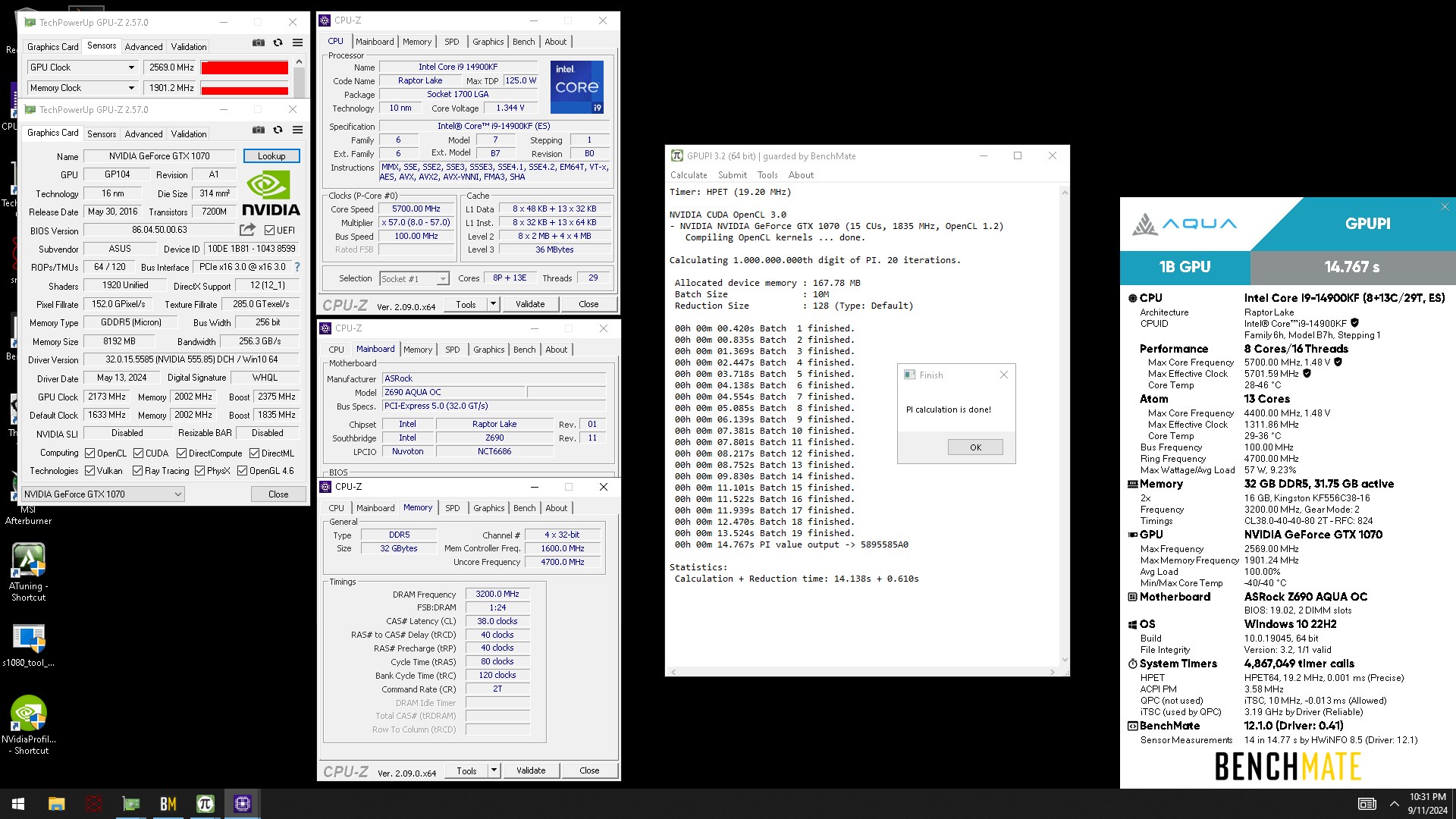Click Validate in the CPU-Z processor window
The width and height of the screenshot is (1456, 819).
pyautogui.click(x=530, y=304)
